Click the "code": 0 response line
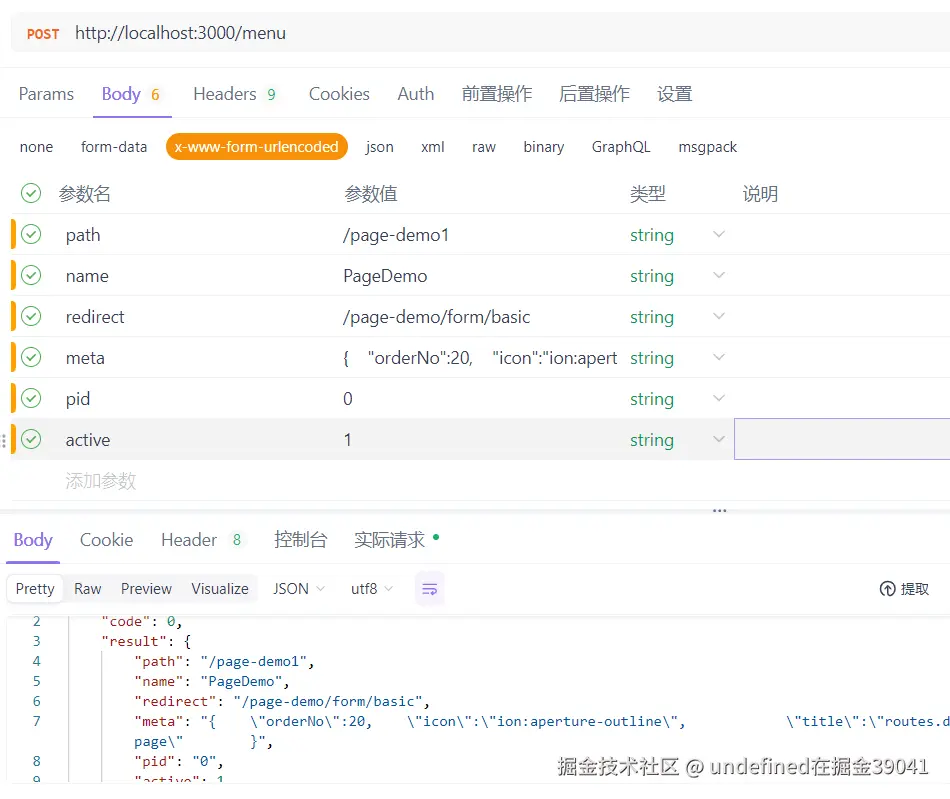 coord(142,621)
